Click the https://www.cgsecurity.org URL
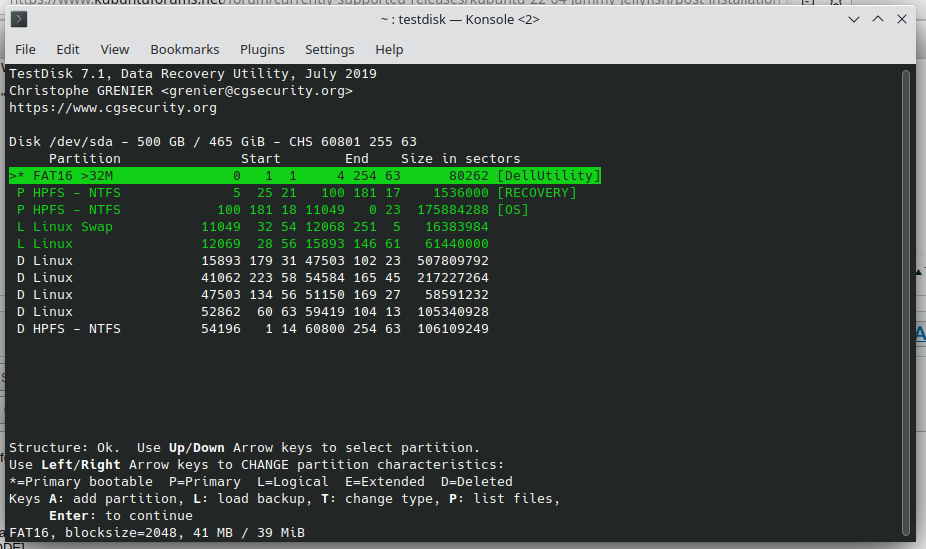926x549 pixels. click(x=112, y=108)
